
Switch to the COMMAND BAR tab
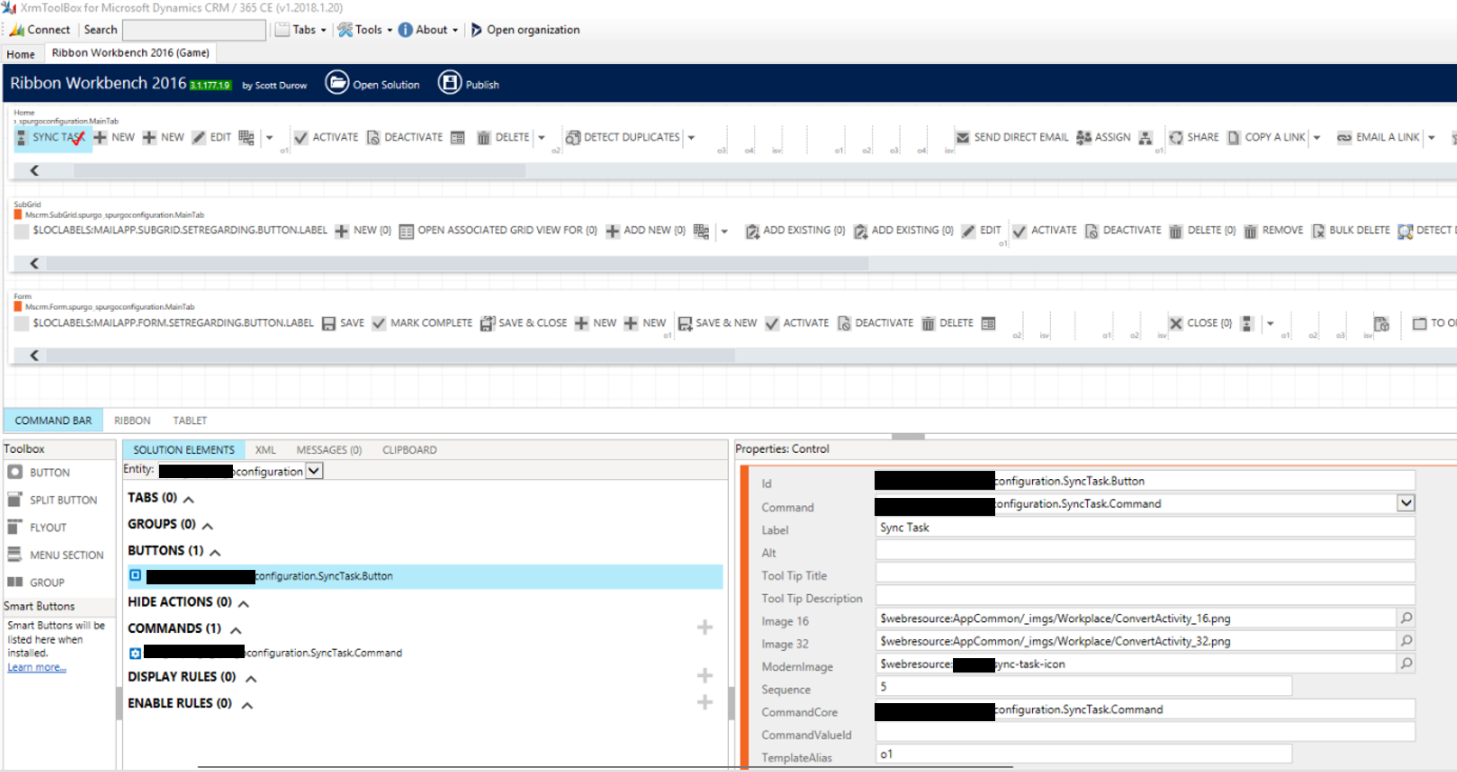click(53, 421)
